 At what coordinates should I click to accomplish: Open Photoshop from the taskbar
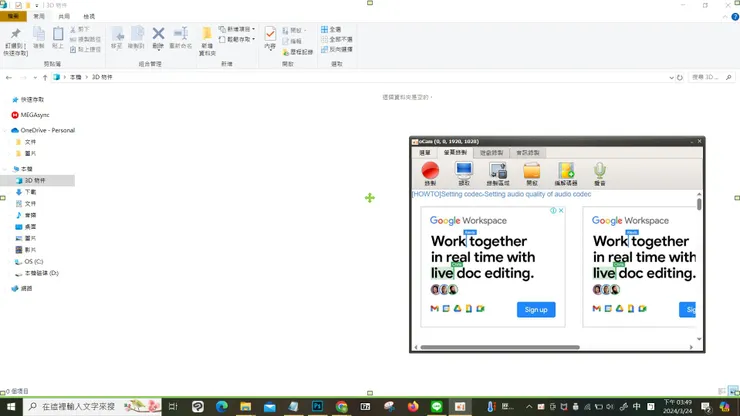click(317, 407)
